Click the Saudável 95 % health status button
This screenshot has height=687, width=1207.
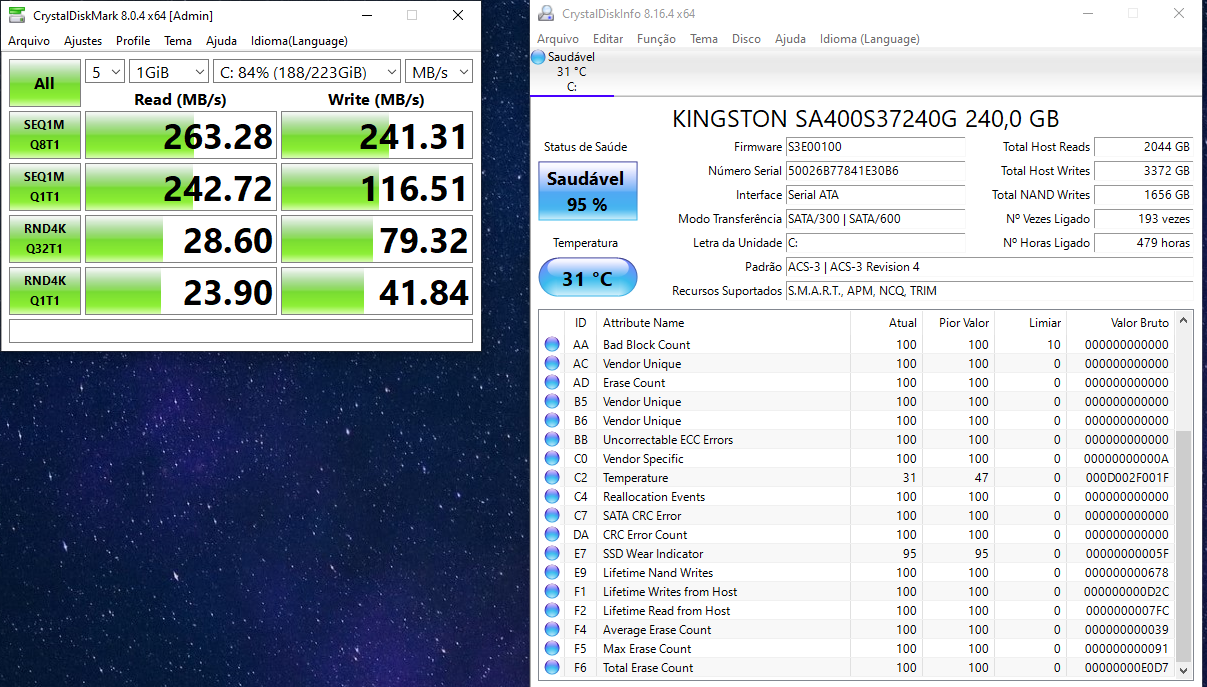(x=587, y=191)
